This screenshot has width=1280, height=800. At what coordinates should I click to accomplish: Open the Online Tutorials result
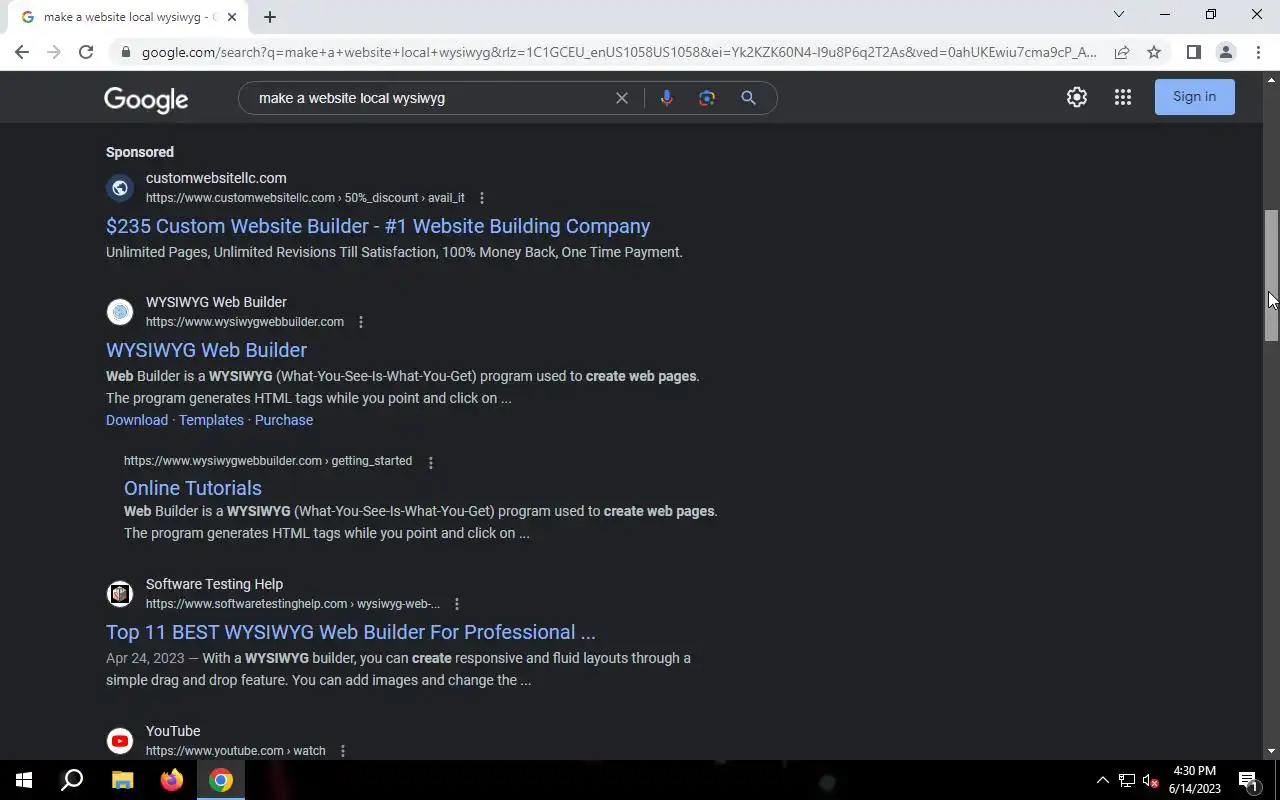coord(193,488)
